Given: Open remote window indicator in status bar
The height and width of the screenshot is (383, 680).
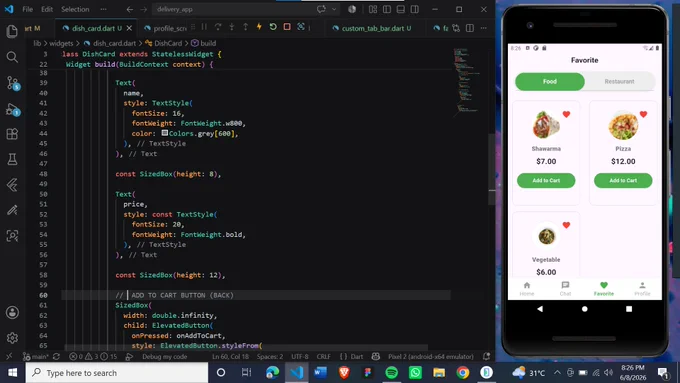Looking at the screenshot, I should click(9, 357).
